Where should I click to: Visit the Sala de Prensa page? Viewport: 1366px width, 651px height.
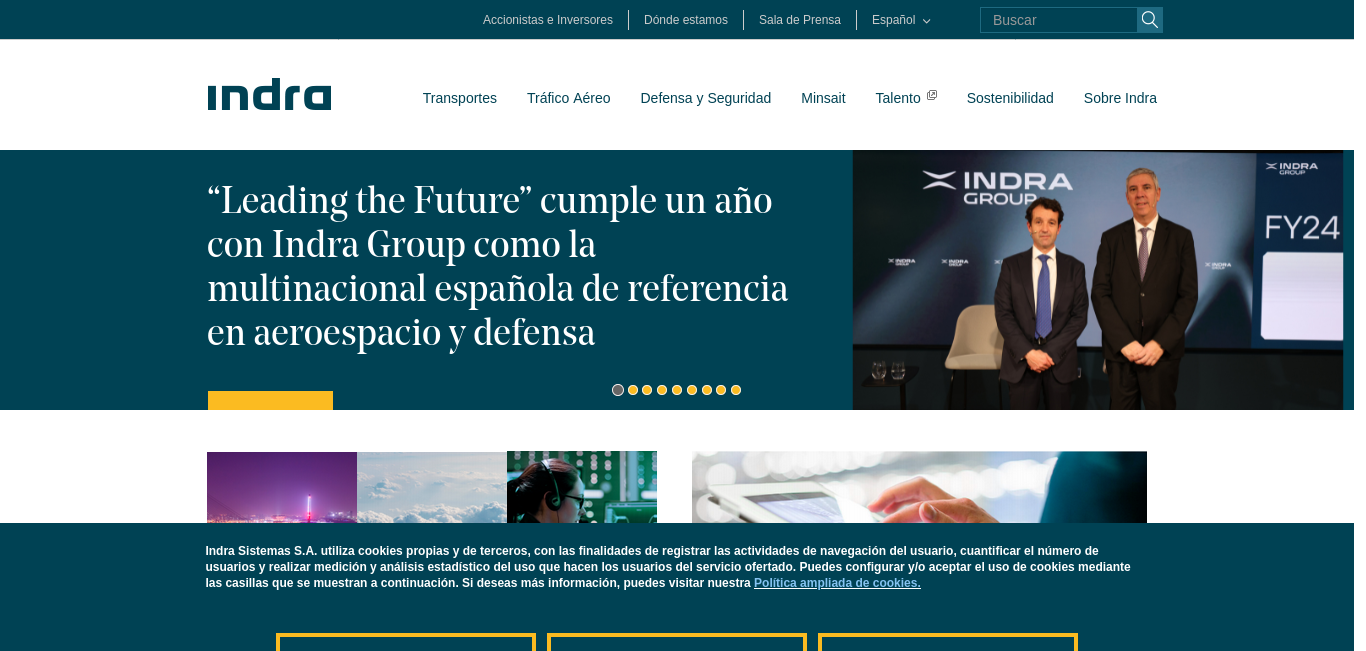click(800, 20)
